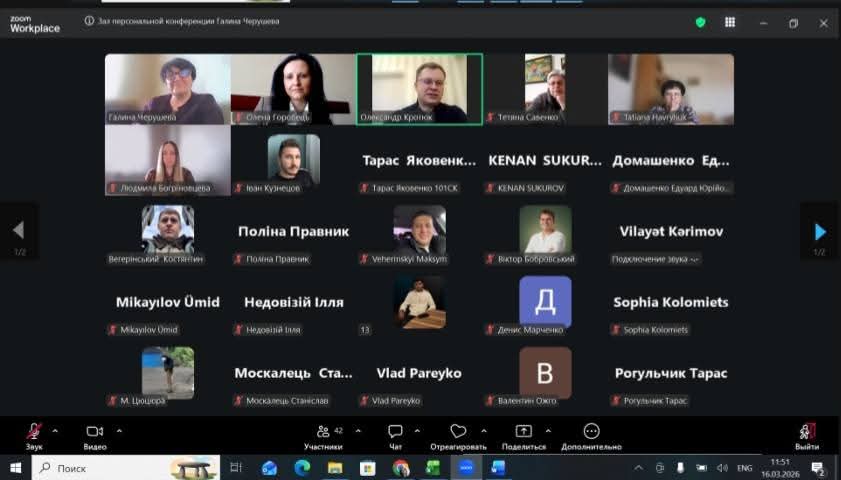Image resolution: width=841 pixels, height=480 pixels.
Task: Select Олександр Кропок's video thumbnail
Action: click(x=419, y=88)
